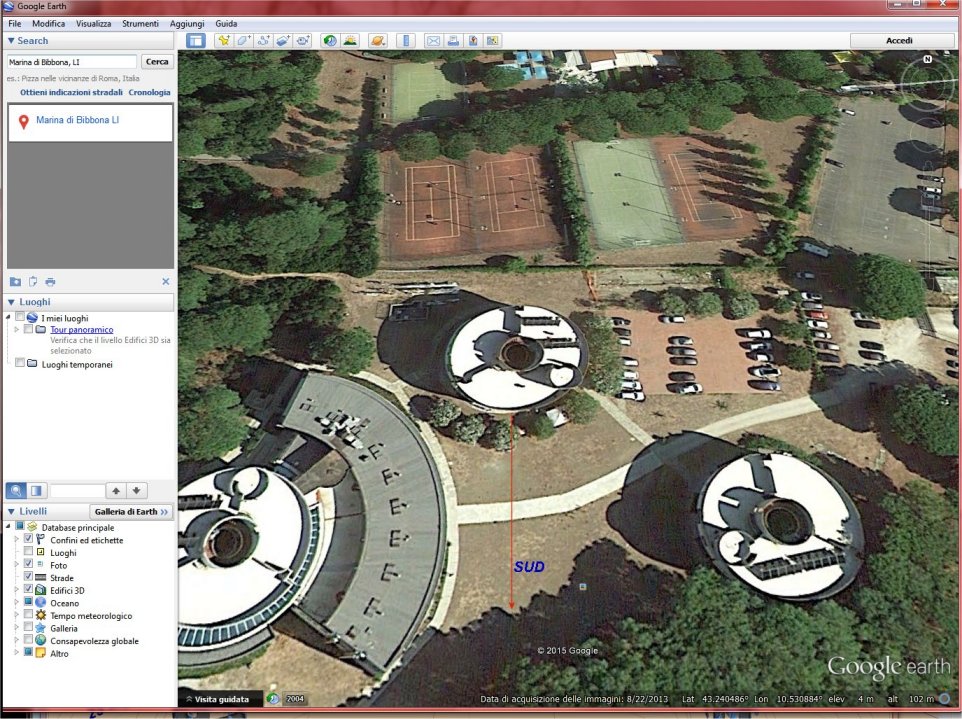962x719 pixels.
Task: Select the Add Polygon tool
Action: click(243, 41)
